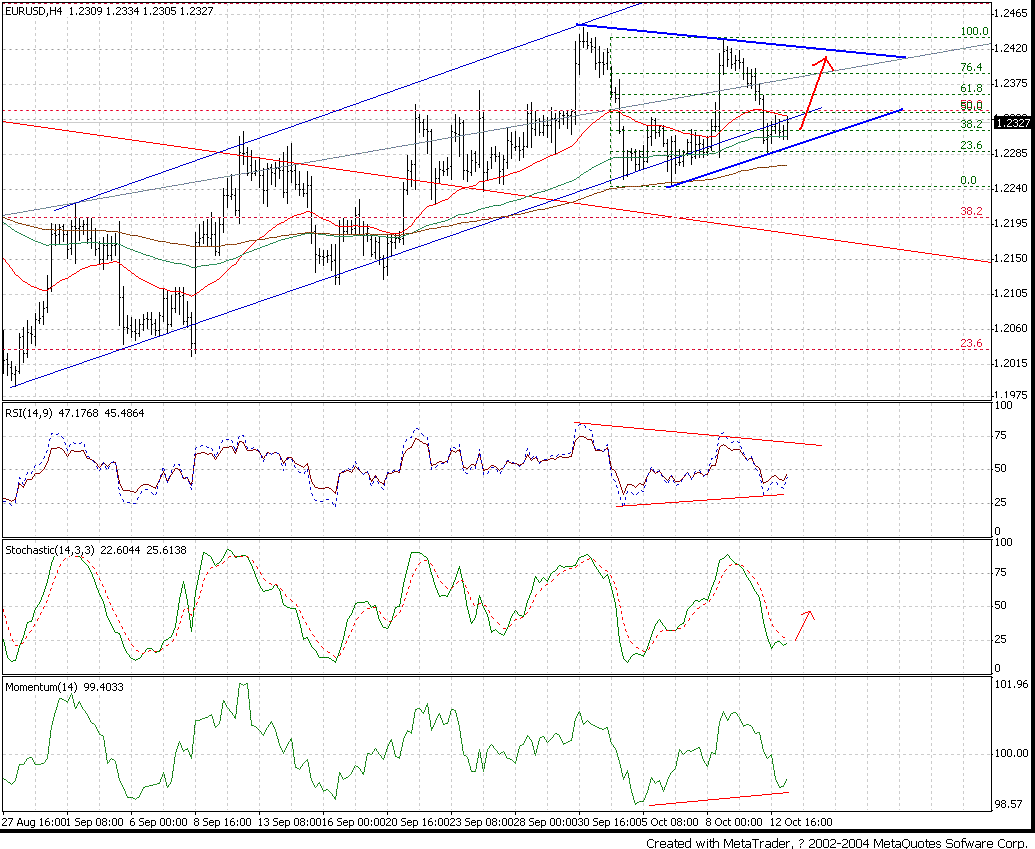Click the 1.2150 price axis label
Screen dimensions: 1035x849
pos(1013,258)
